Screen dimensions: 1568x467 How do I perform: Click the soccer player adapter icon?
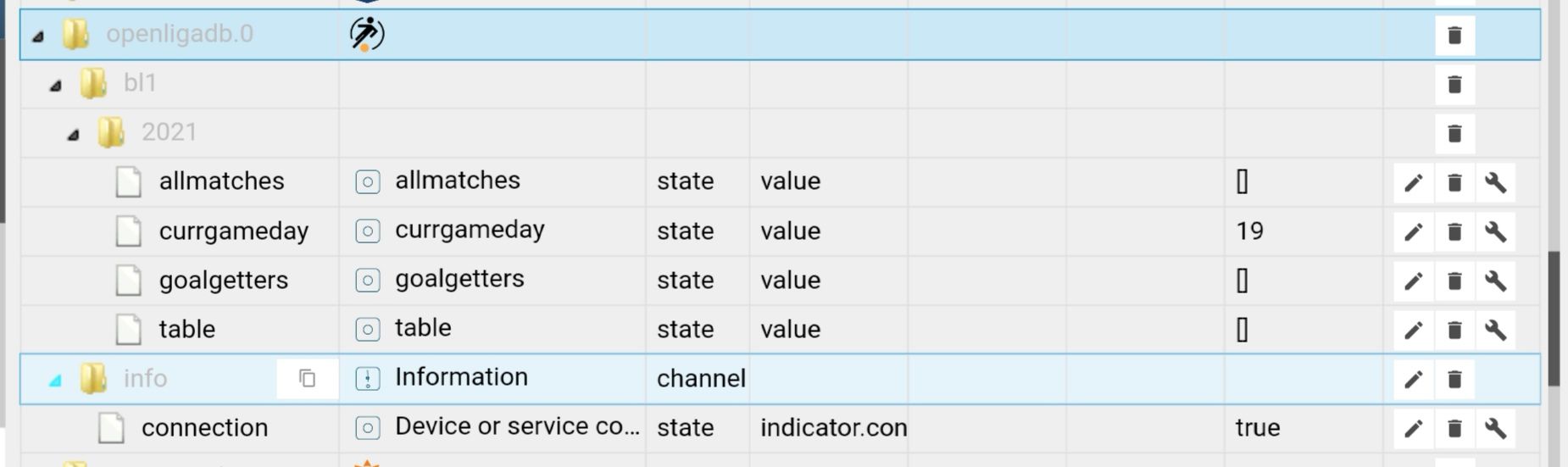366,34
